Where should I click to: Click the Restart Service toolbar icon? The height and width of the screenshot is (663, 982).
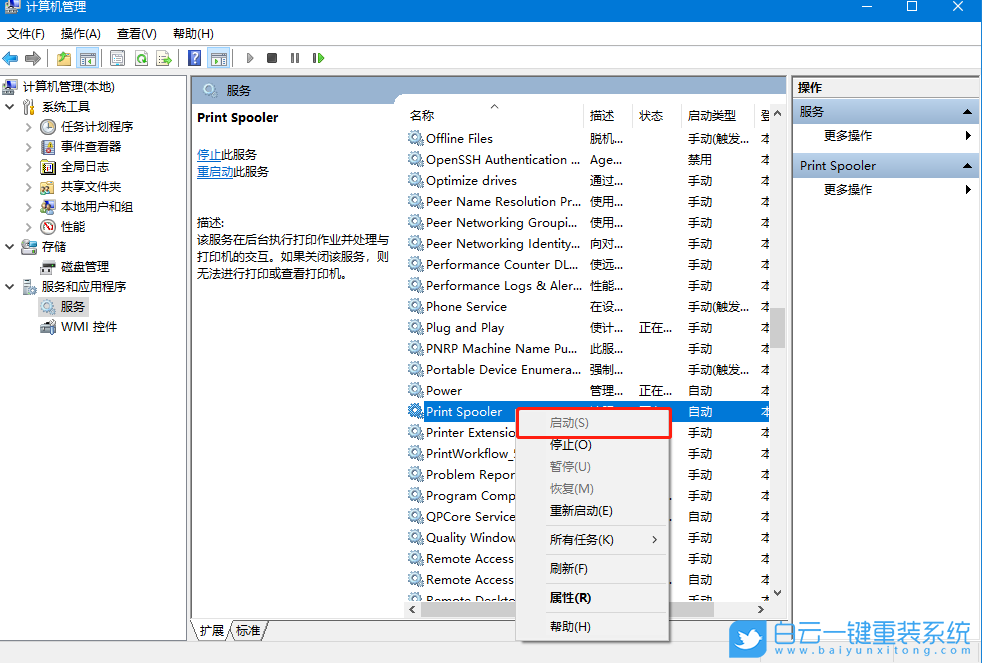pos(318,58)
